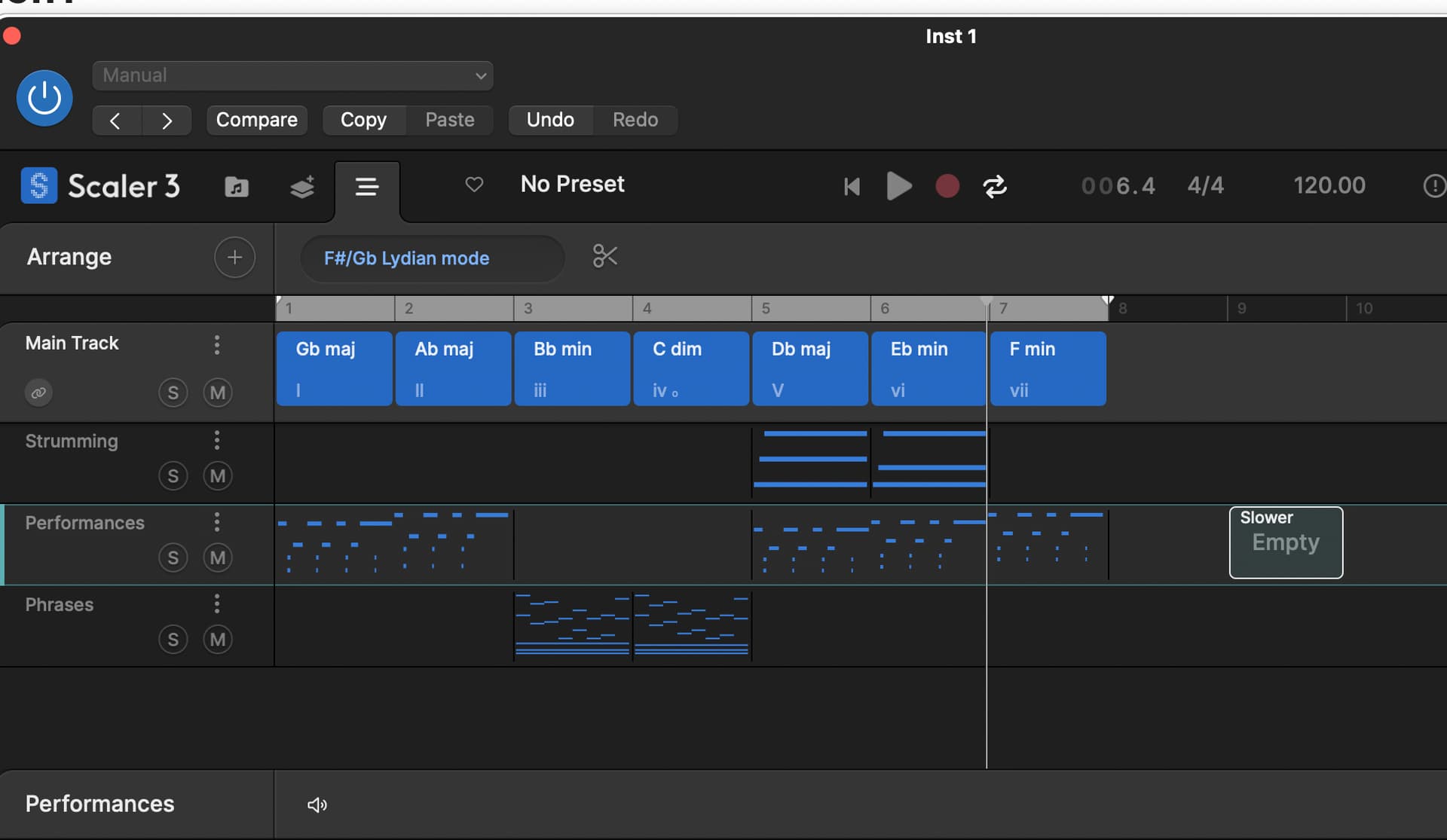Viewport: 1447px width, 840px height.
Task: Click the Undo button
Action: click(x=550, y=120)
